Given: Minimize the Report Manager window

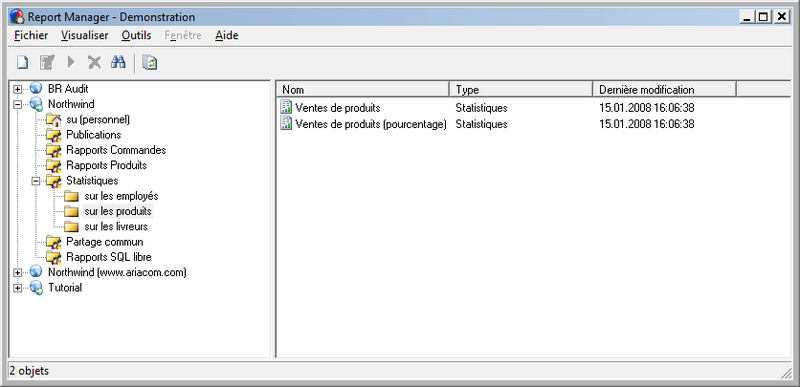Looking at the screenshot, I should tap(747, 17).
